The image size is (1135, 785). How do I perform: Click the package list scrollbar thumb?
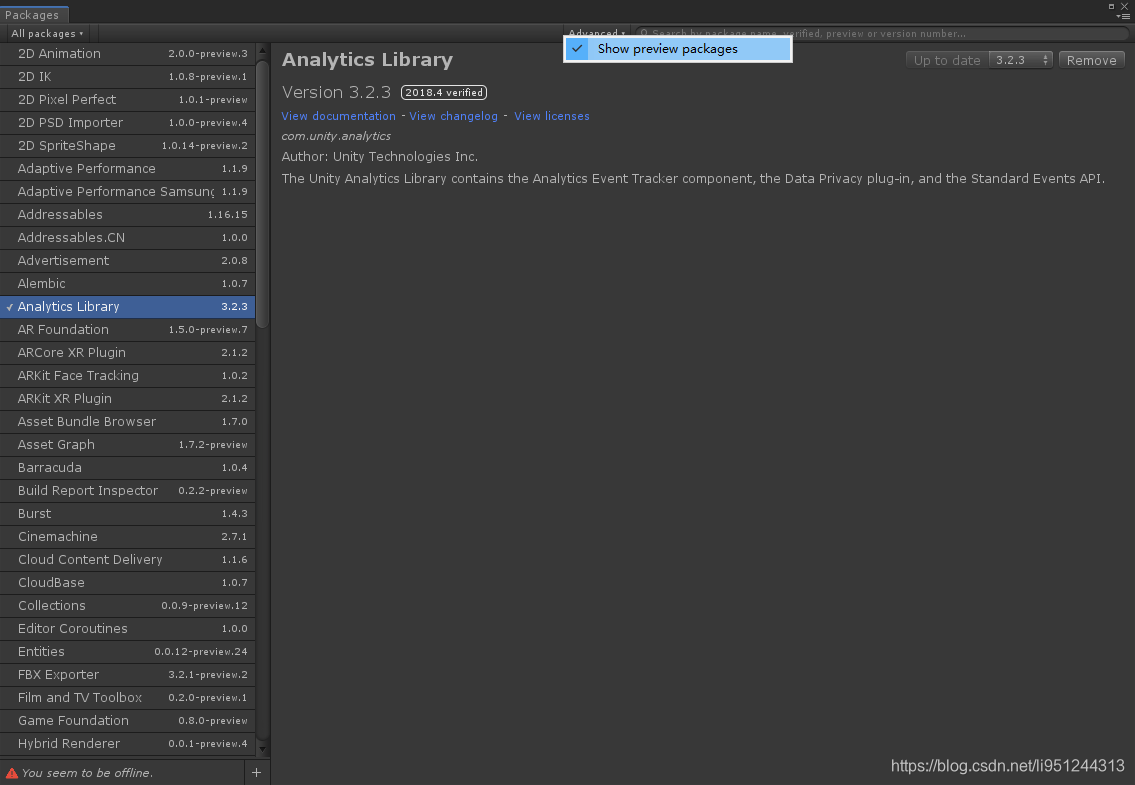pos(262,194)
